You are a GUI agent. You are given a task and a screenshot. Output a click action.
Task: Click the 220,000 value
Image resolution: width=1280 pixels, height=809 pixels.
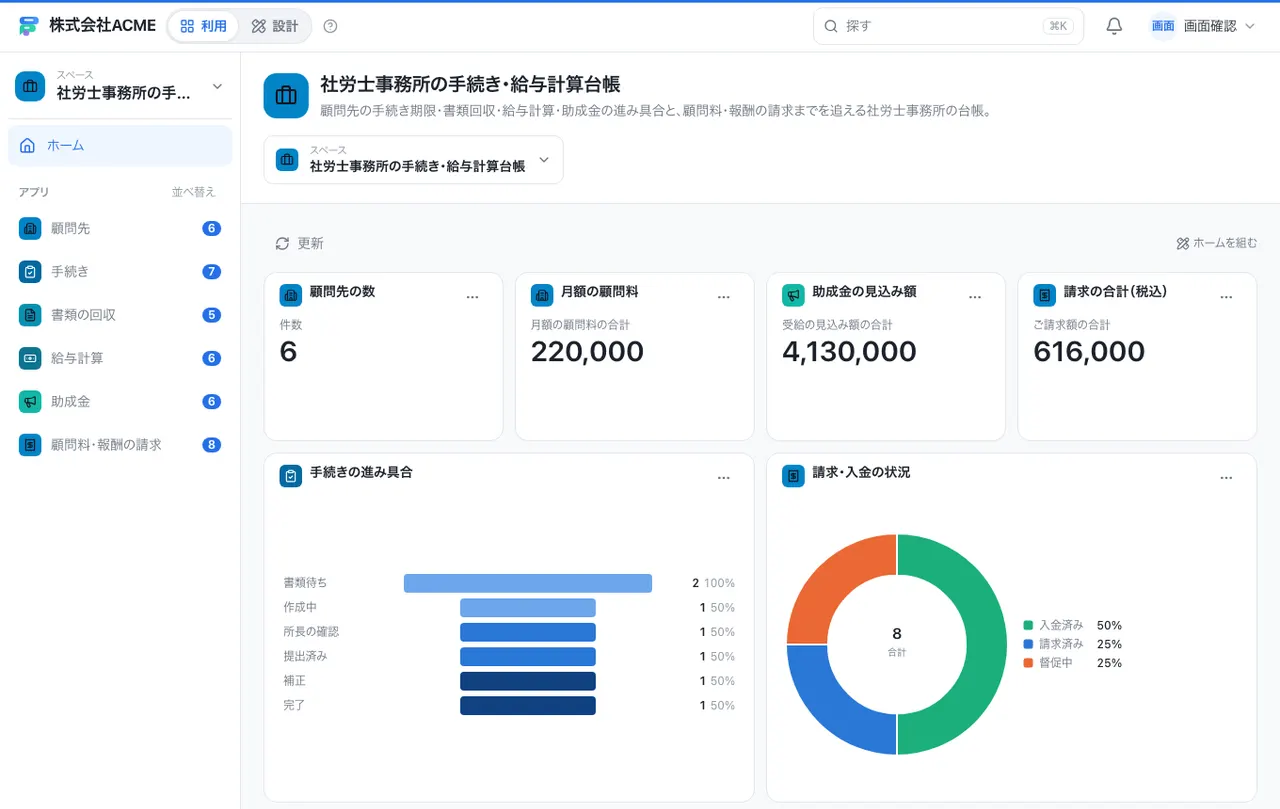[587, 351]
